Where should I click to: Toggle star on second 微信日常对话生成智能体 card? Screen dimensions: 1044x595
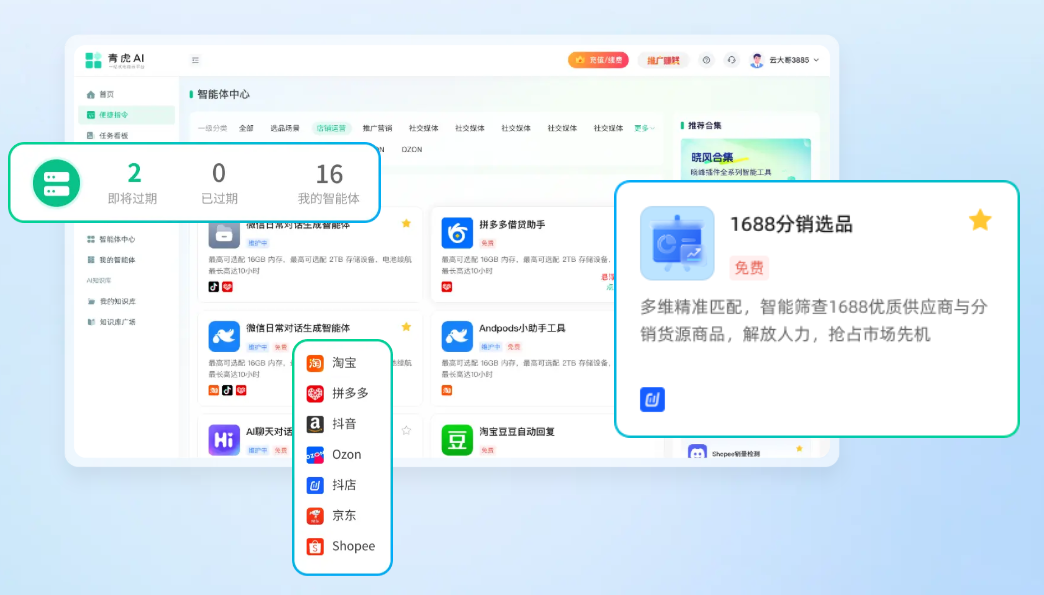coord(406,327)
